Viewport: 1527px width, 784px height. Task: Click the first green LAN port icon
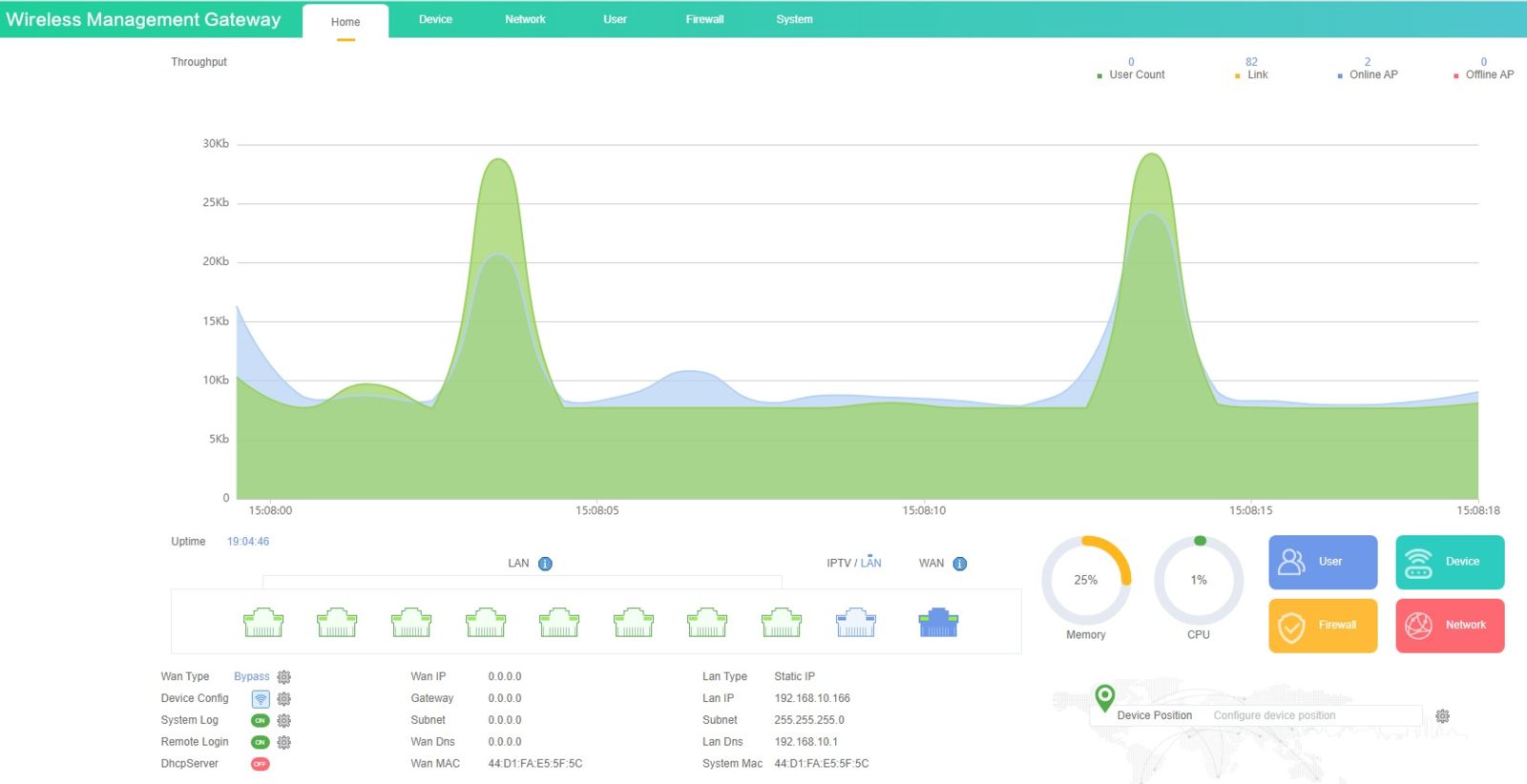pyautogui.click(x=263, y=623)
